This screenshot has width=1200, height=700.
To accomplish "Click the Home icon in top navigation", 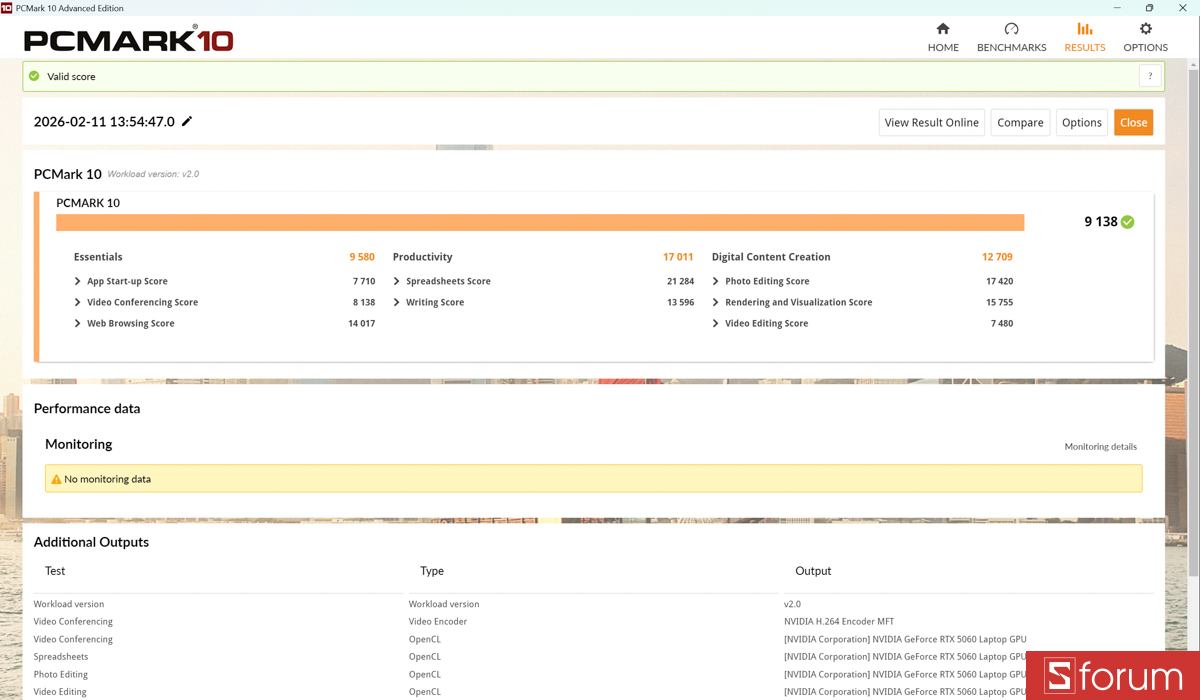I will [x=942, y=29].
